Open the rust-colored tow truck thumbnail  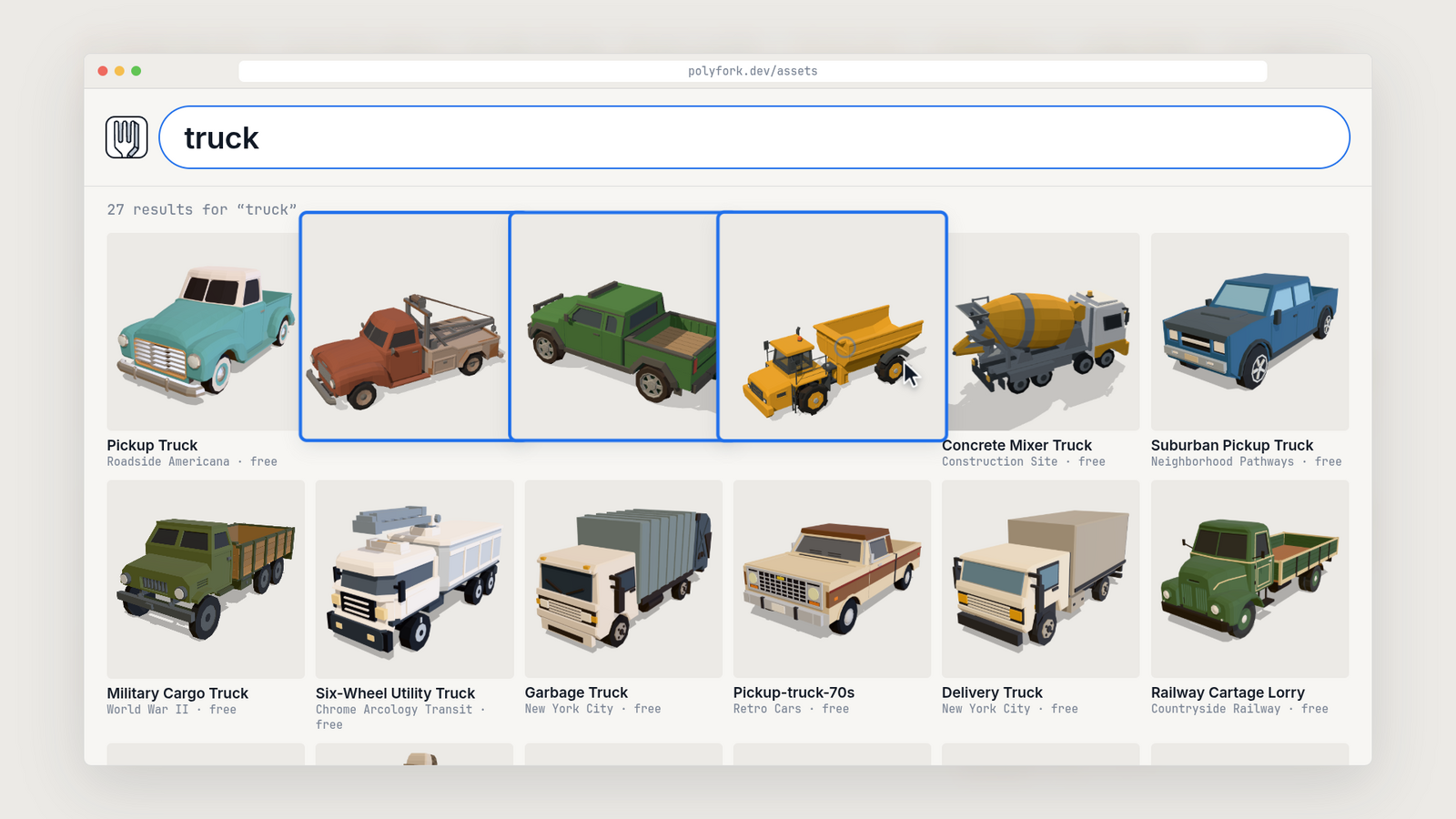coord(405,327)
